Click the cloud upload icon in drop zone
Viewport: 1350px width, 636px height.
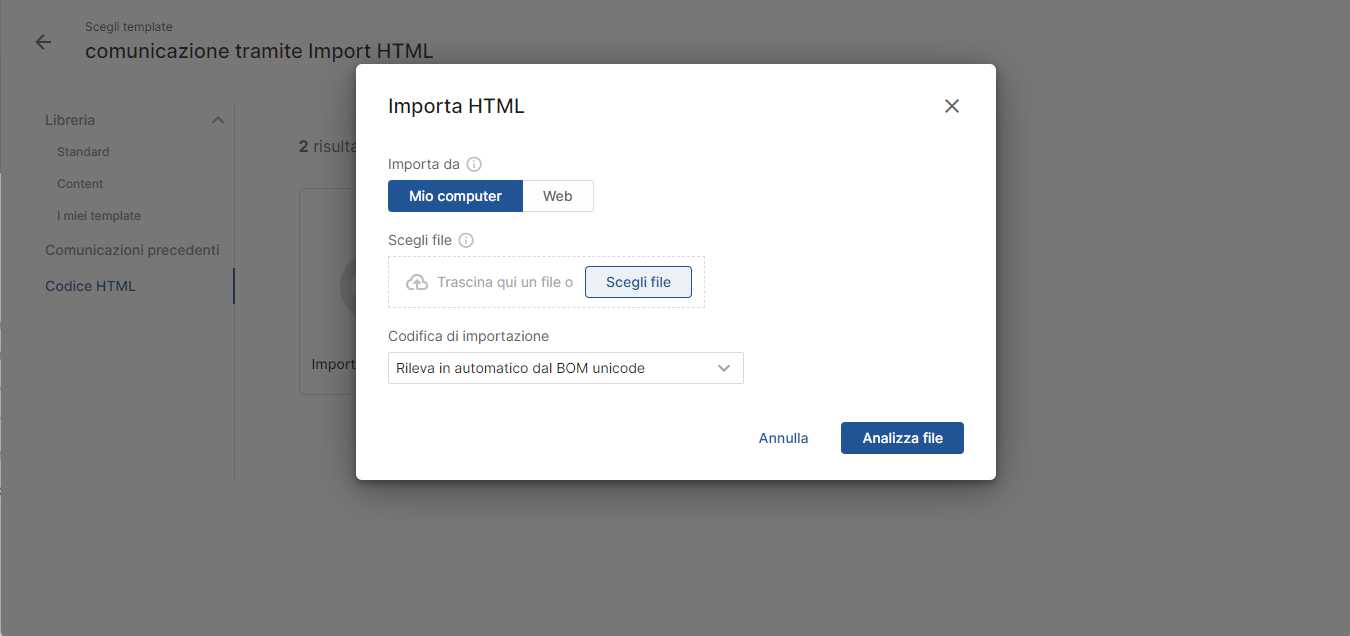[x=417, y=282]
